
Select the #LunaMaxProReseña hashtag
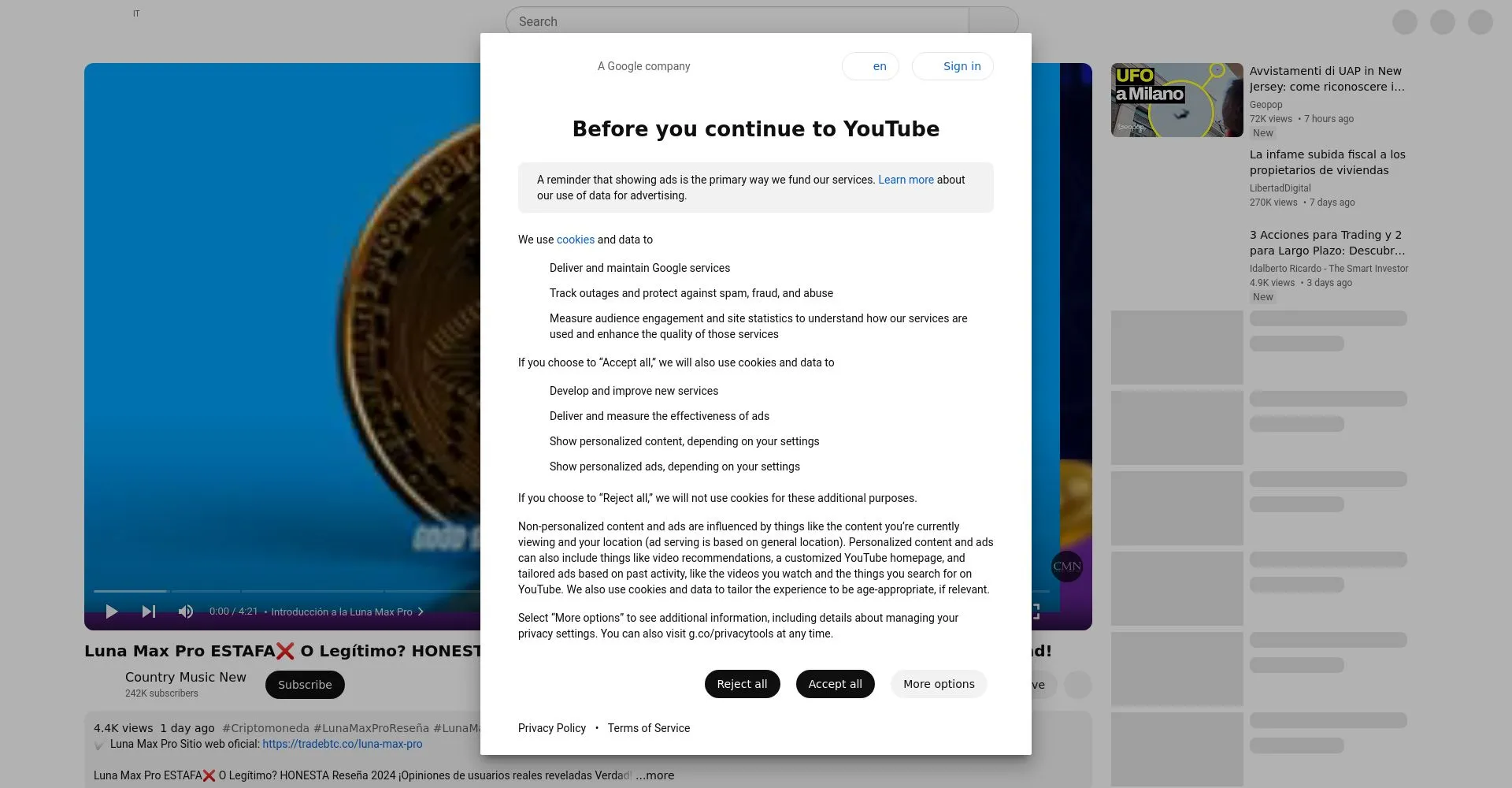(x=371, y=728)
